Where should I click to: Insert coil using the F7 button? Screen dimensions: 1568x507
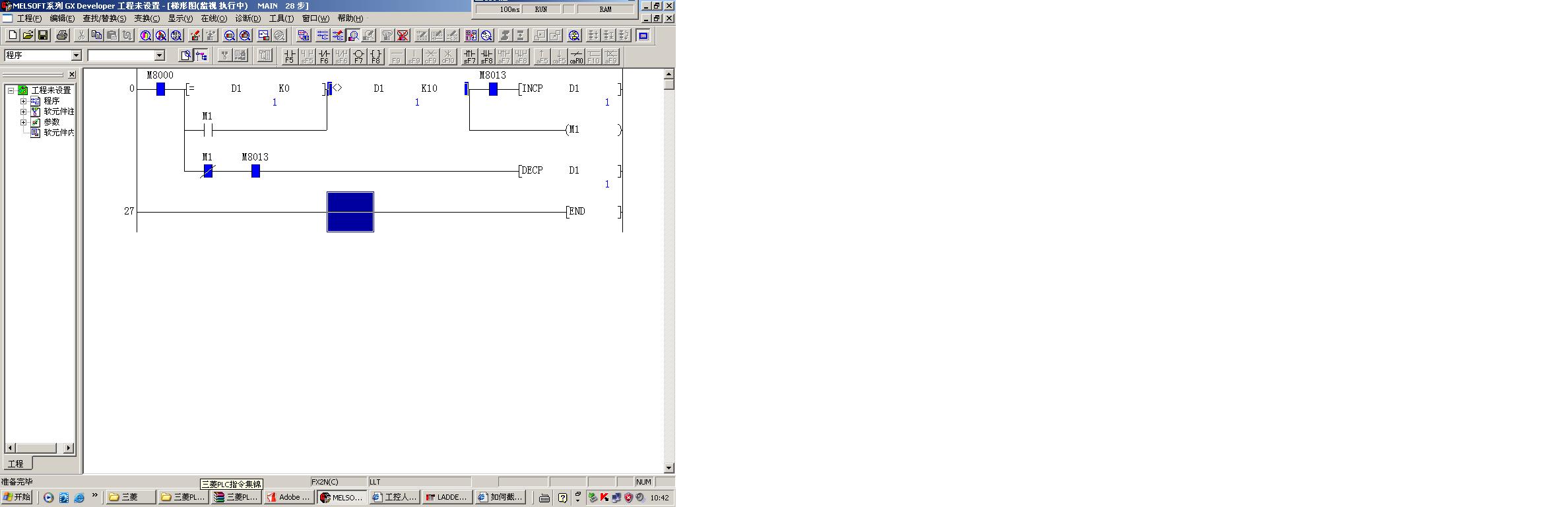pos(358,56)
